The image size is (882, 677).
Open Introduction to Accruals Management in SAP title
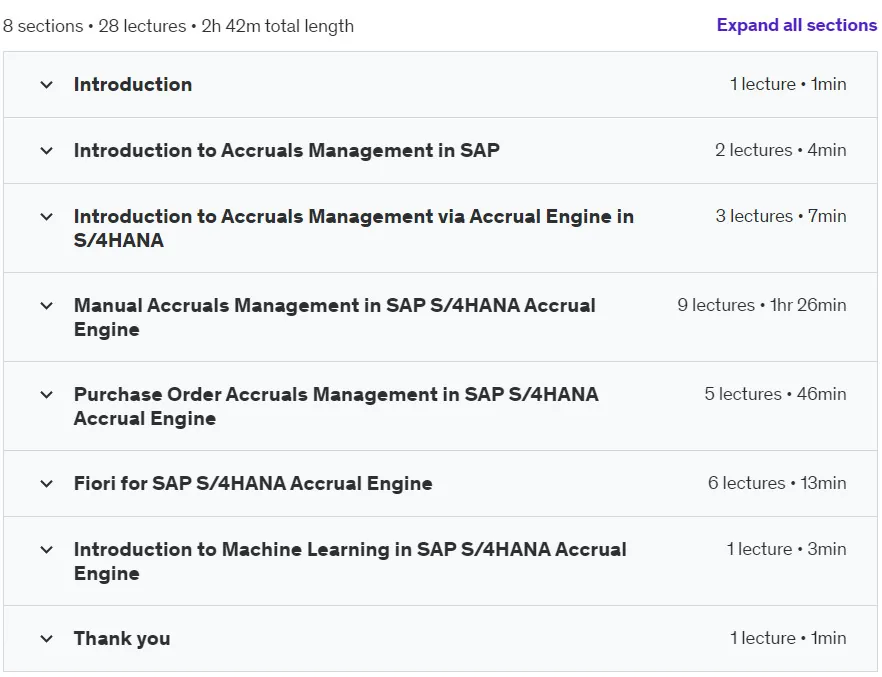(x=287, y=150)
